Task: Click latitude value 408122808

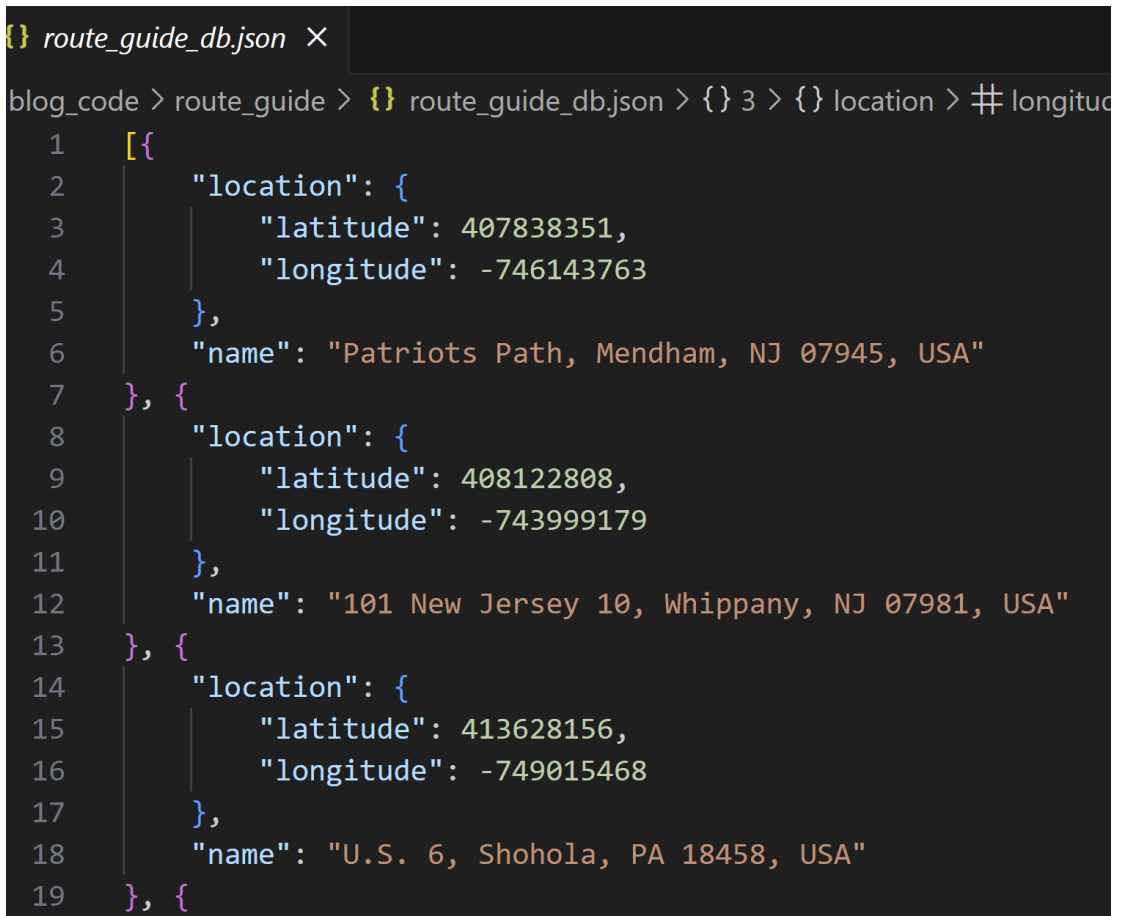Action: point(536,479)
